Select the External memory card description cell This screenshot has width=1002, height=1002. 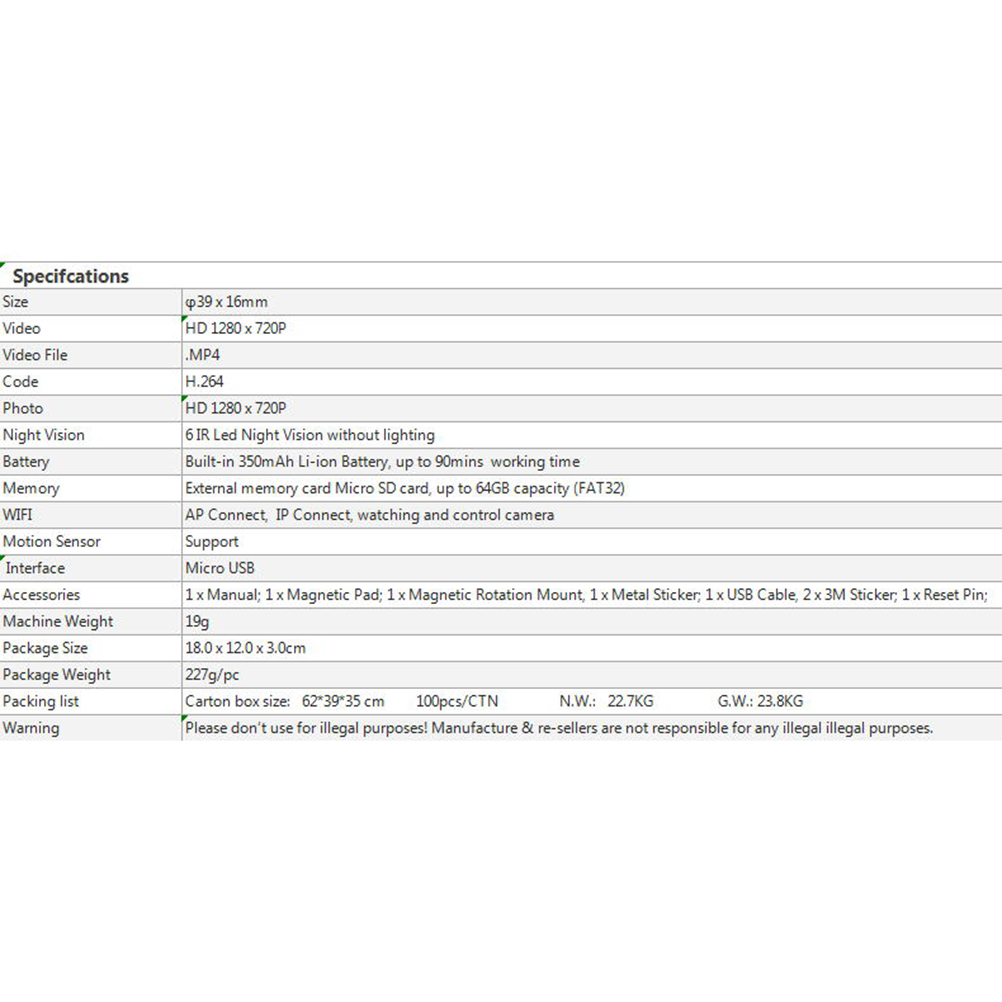405,489
